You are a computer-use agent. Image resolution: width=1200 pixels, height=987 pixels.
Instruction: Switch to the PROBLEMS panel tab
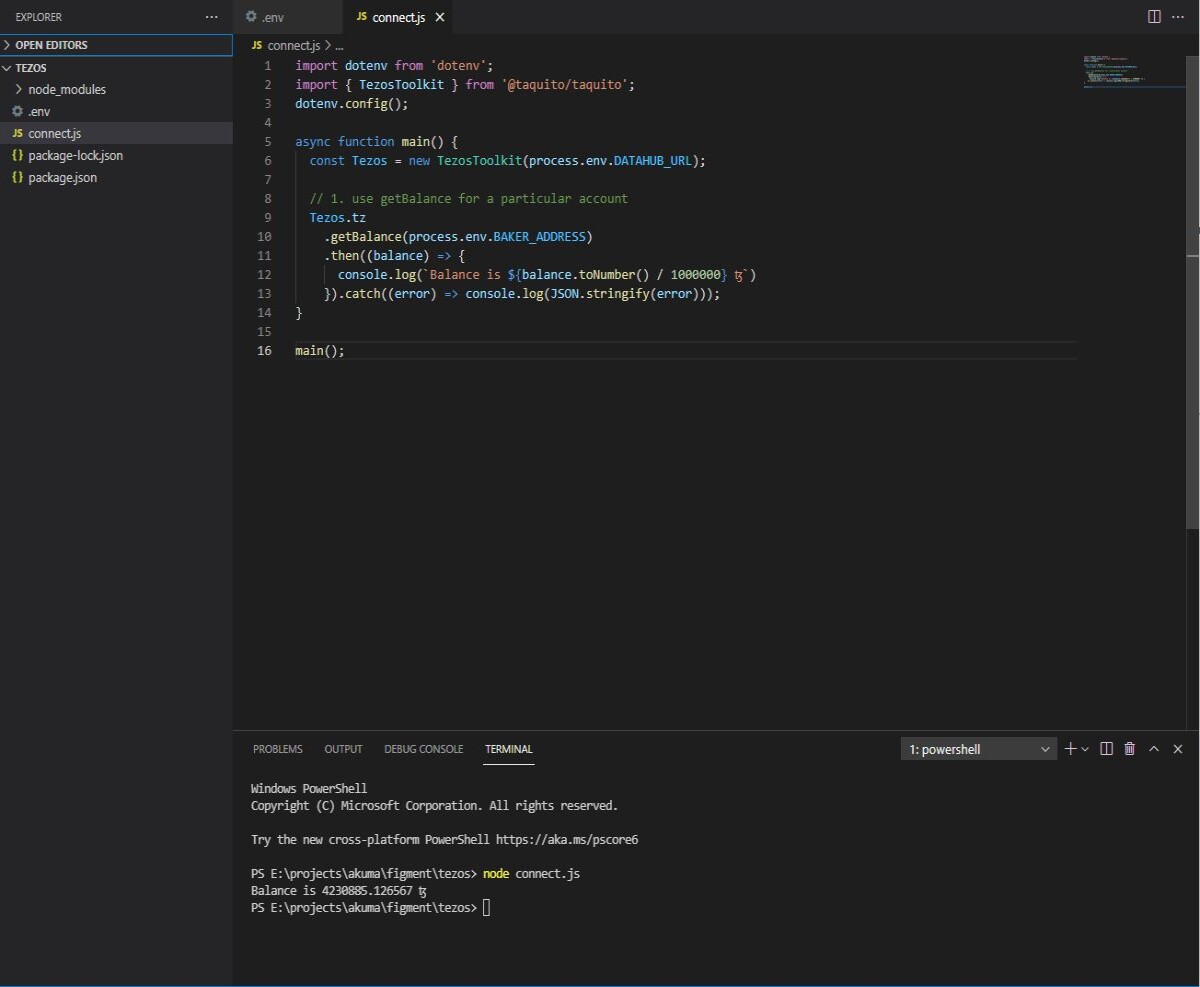coord(277,749)
